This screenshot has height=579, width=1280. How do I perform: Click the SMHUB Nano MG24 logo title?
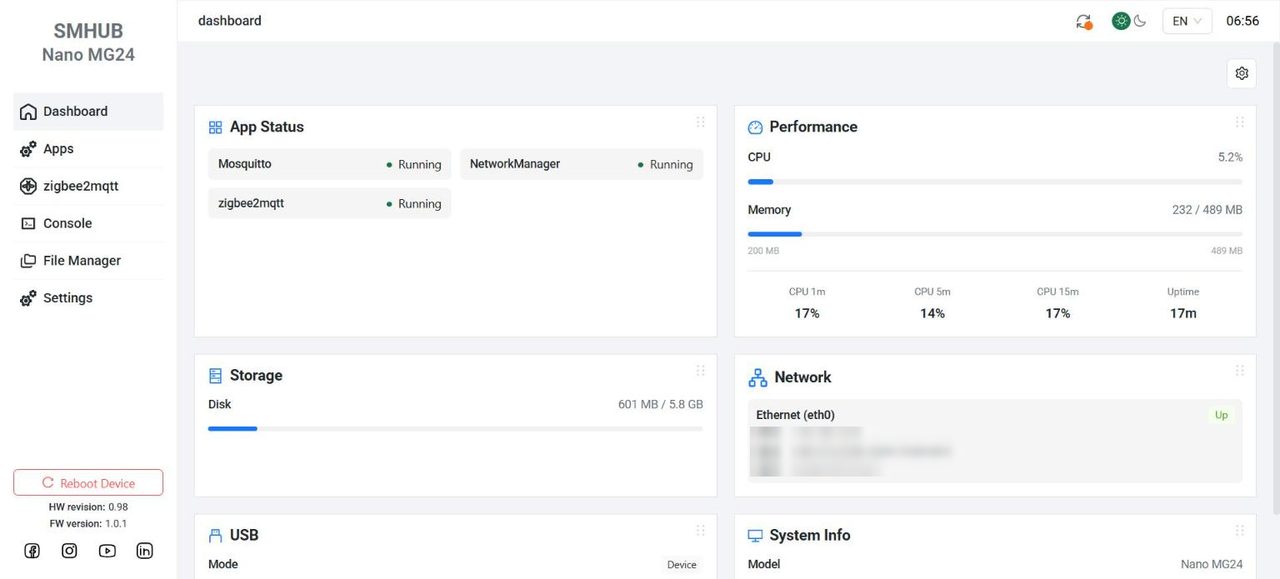click(x=88, y=43)
